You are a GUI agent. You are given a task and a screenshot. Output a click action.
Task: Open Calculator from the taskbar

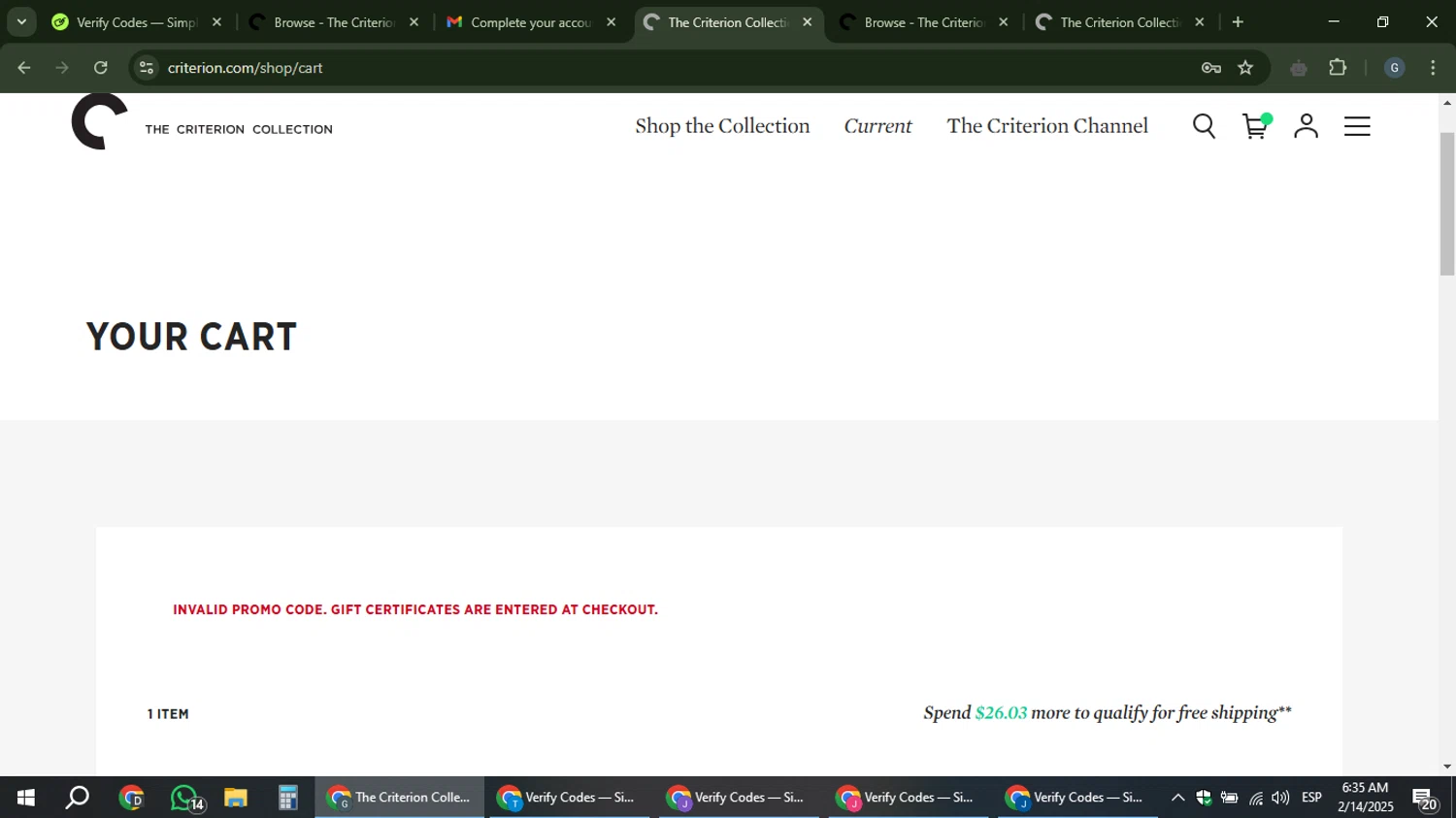287,798
